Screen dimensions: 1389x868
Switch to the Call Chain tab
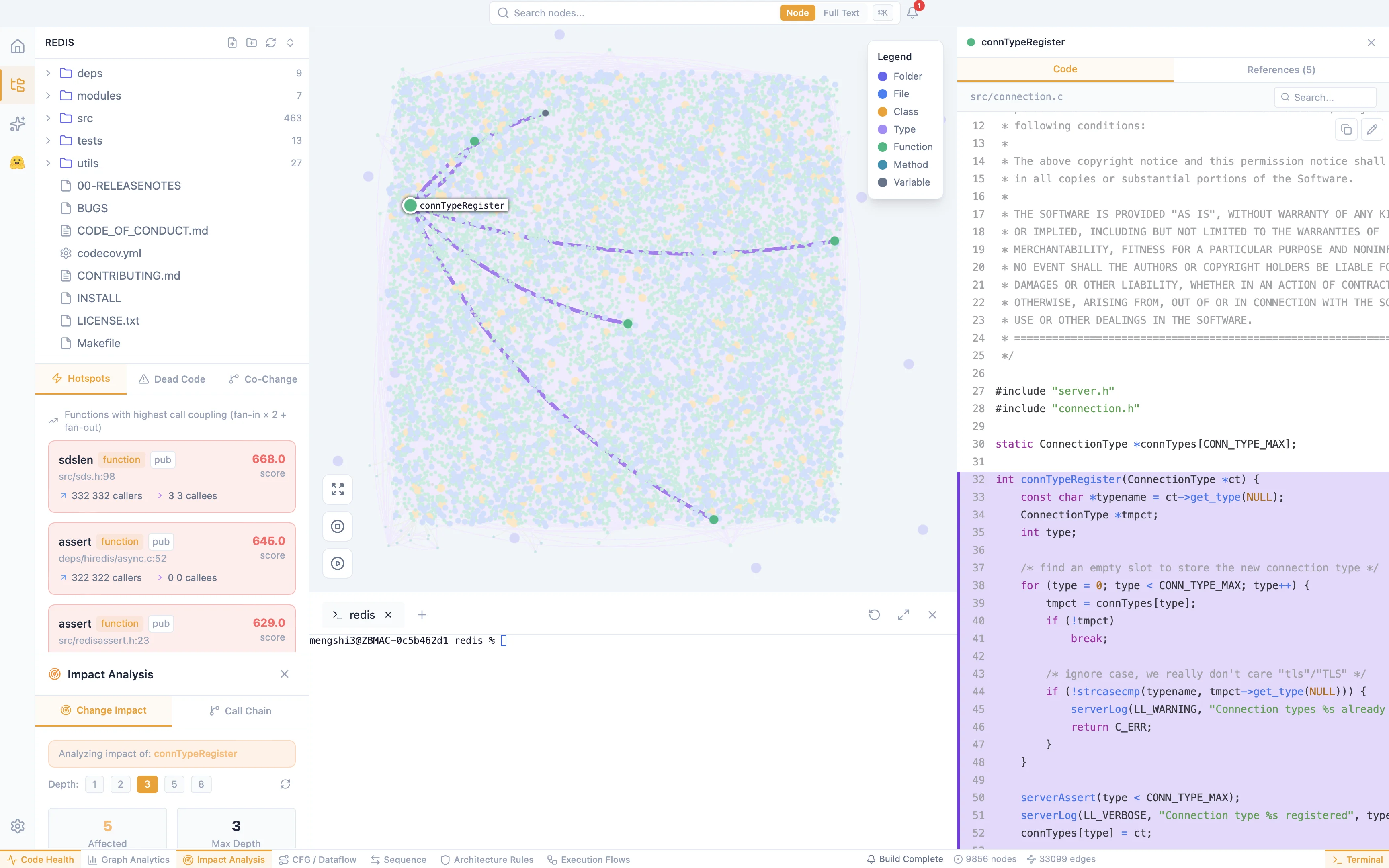240,711
